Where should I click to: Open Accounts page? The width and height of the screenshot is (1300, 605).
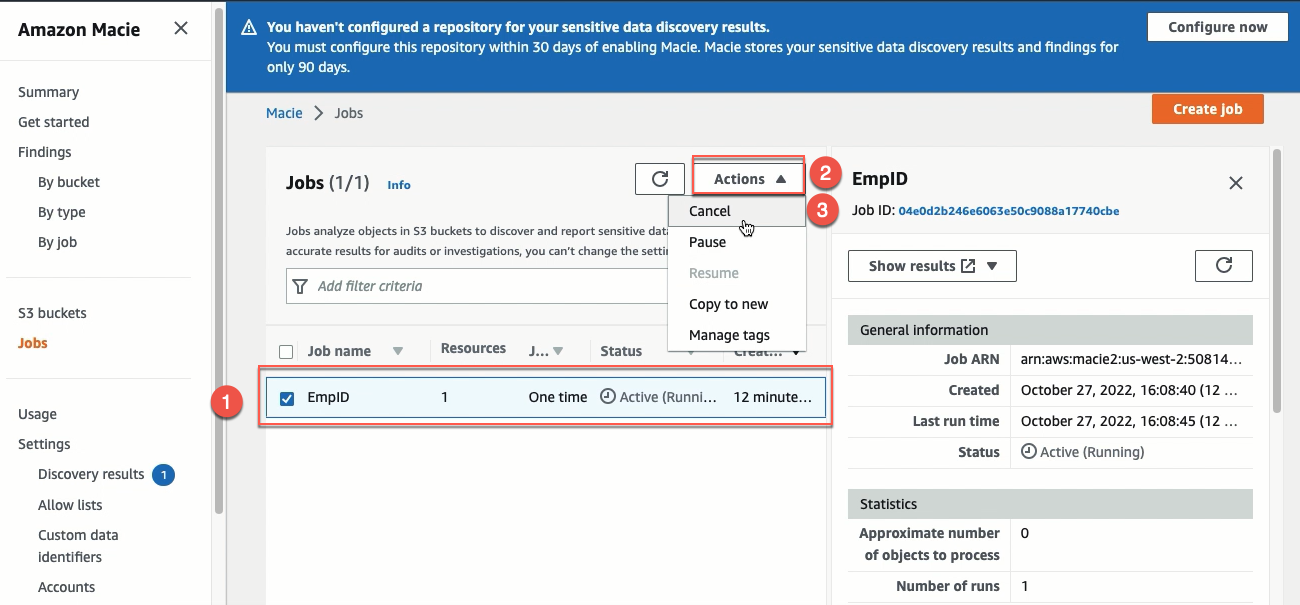pos(67,587)
